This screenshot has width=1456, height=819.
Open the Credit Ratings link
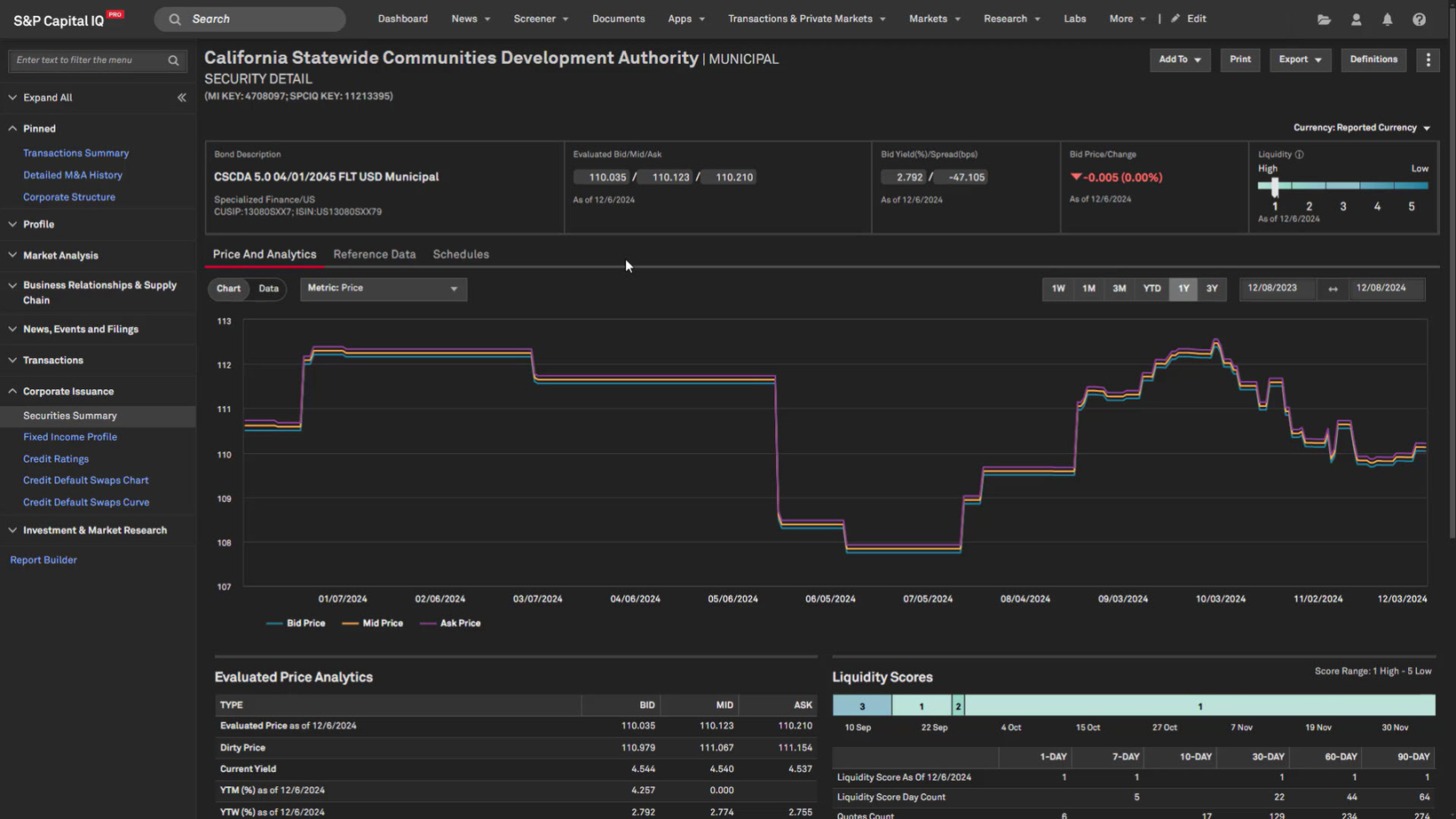[56, 459]
